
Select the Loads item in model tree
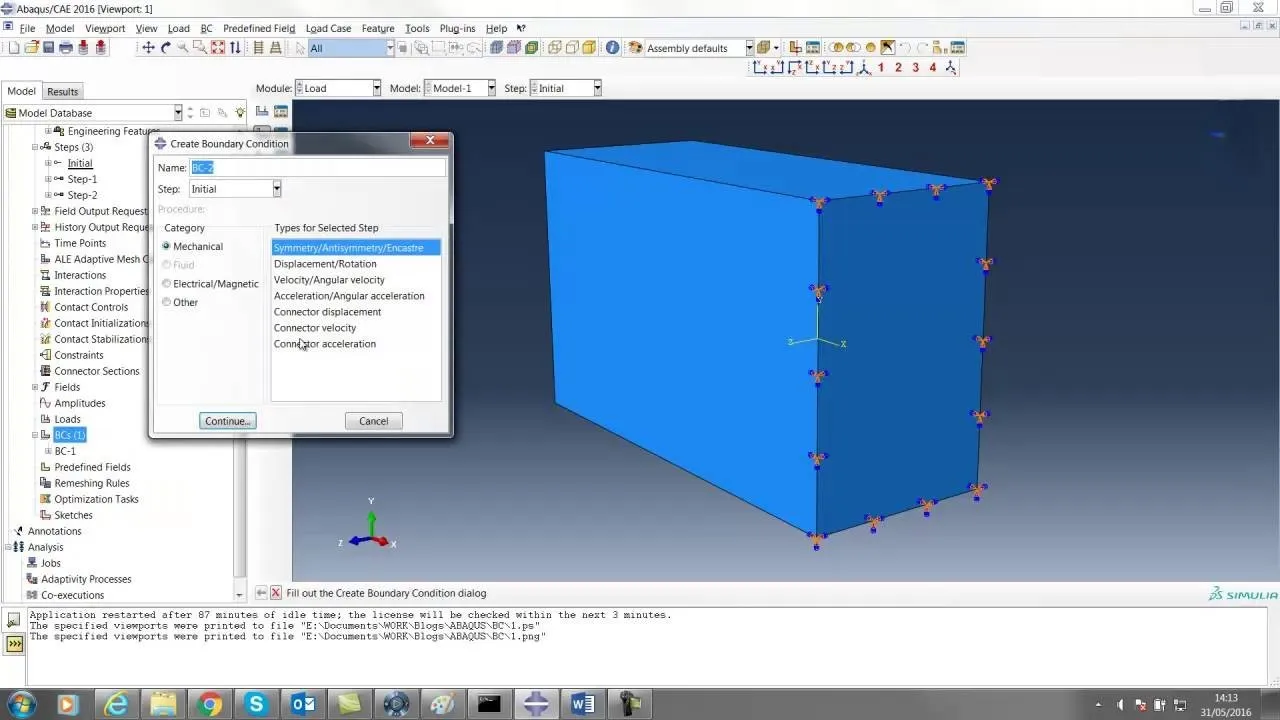click(67, 419)
